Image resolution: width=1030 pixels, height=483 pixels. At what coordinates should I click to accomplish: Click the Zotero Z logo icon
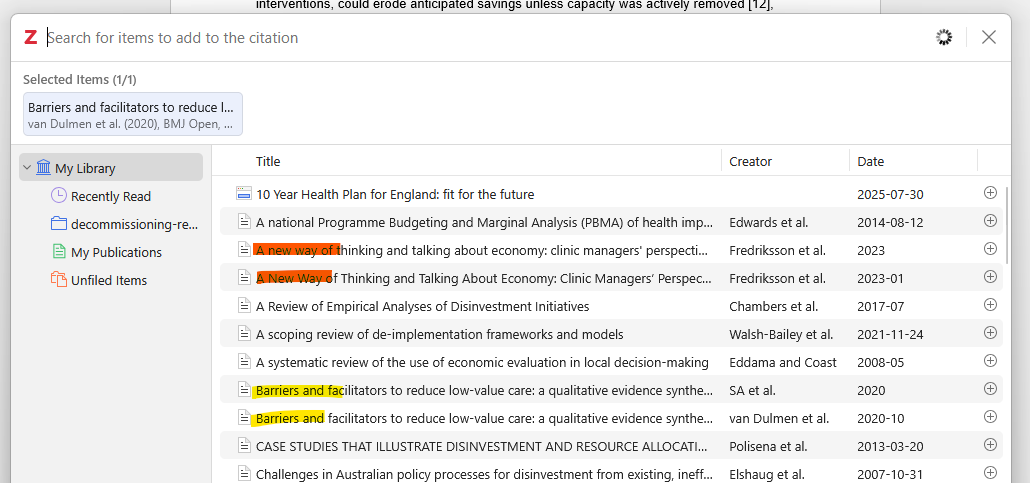[x=30, y=37]
